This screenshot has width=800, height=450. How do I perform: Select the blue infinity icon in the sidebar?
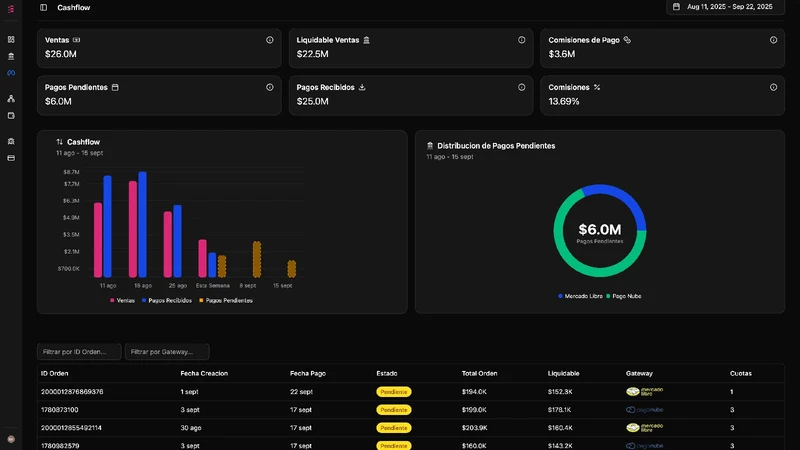[x=11, y=73]
